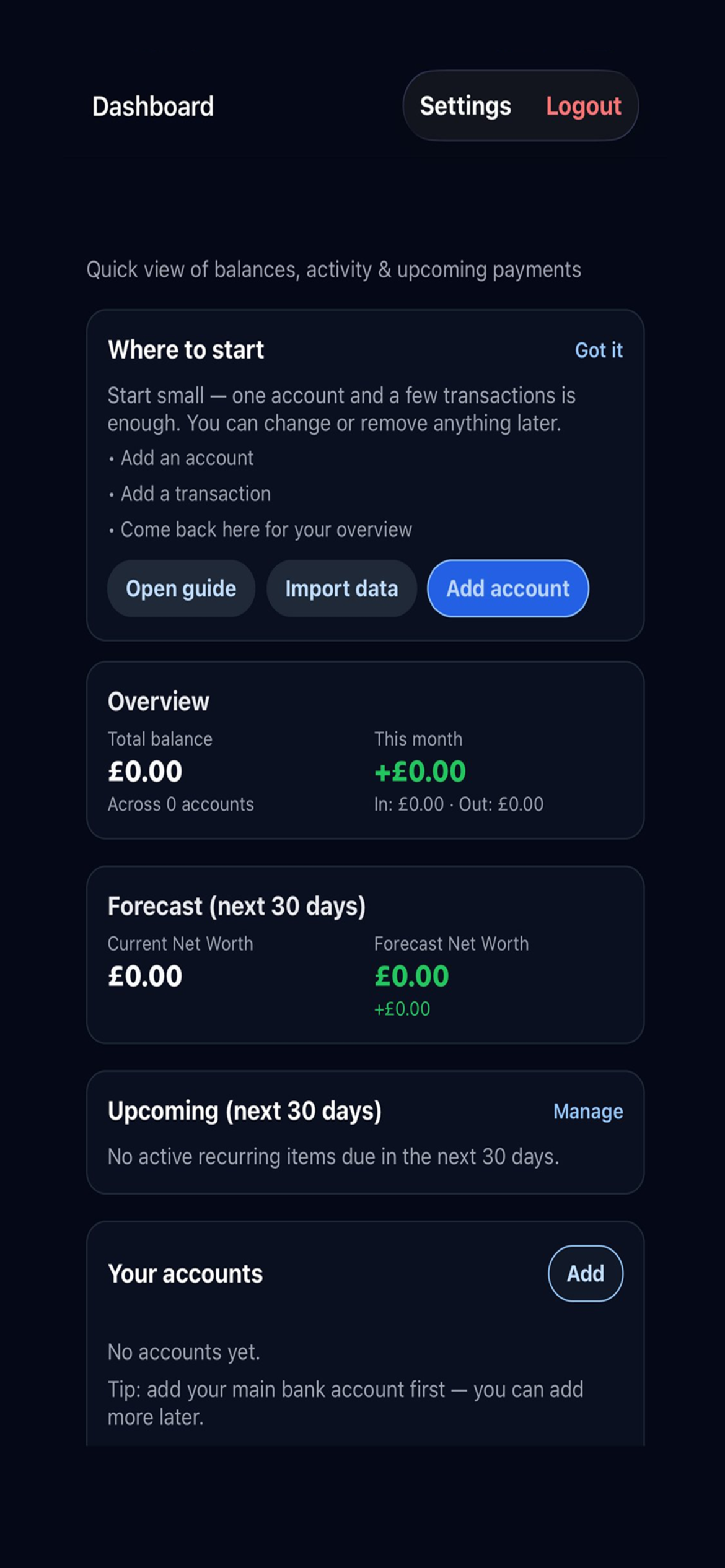
Task: Add an account from Your accounts section
Action: 584,1273
